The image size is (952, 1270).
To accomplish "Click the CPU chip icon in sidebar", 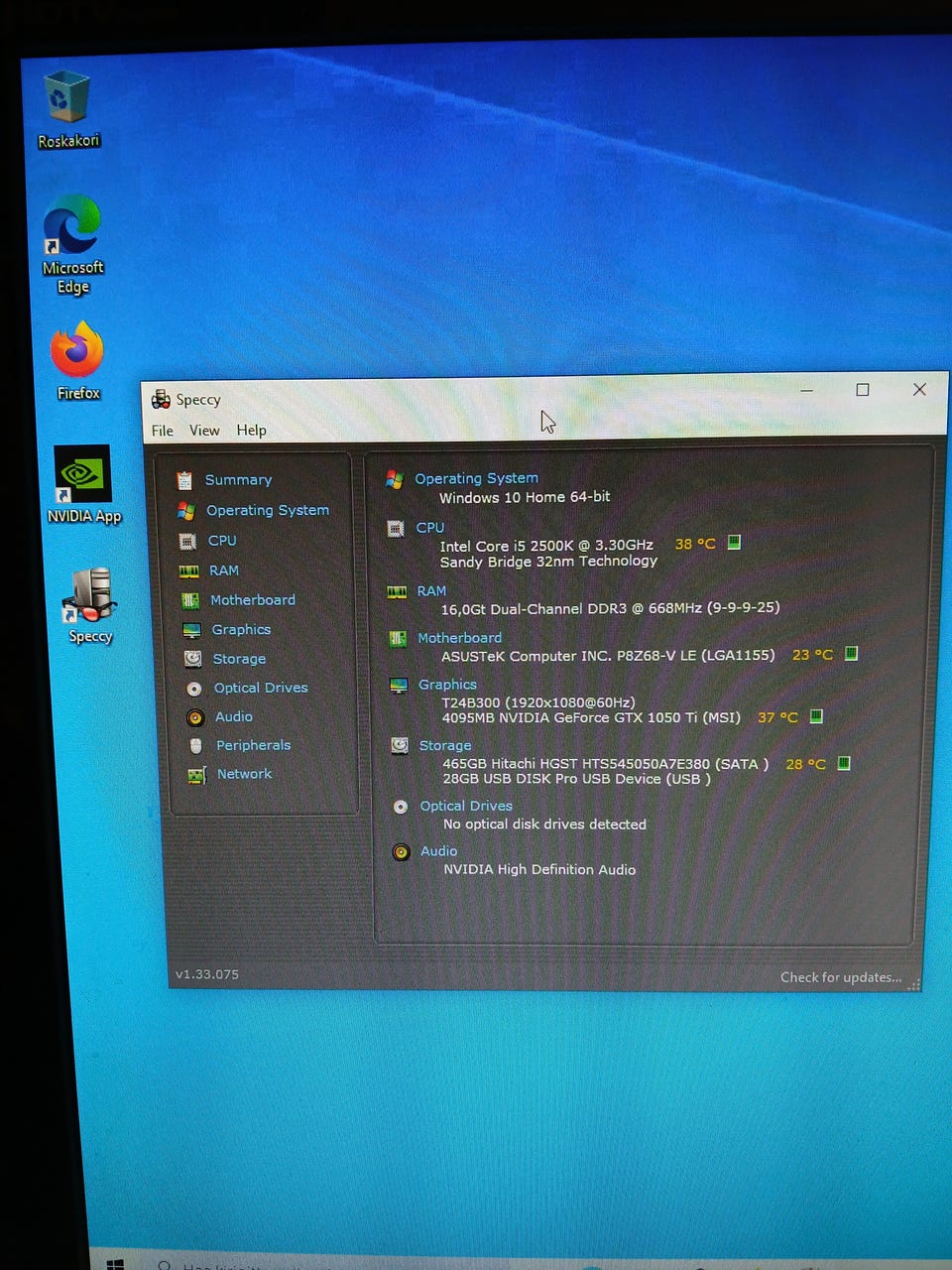I will [187, 541].
